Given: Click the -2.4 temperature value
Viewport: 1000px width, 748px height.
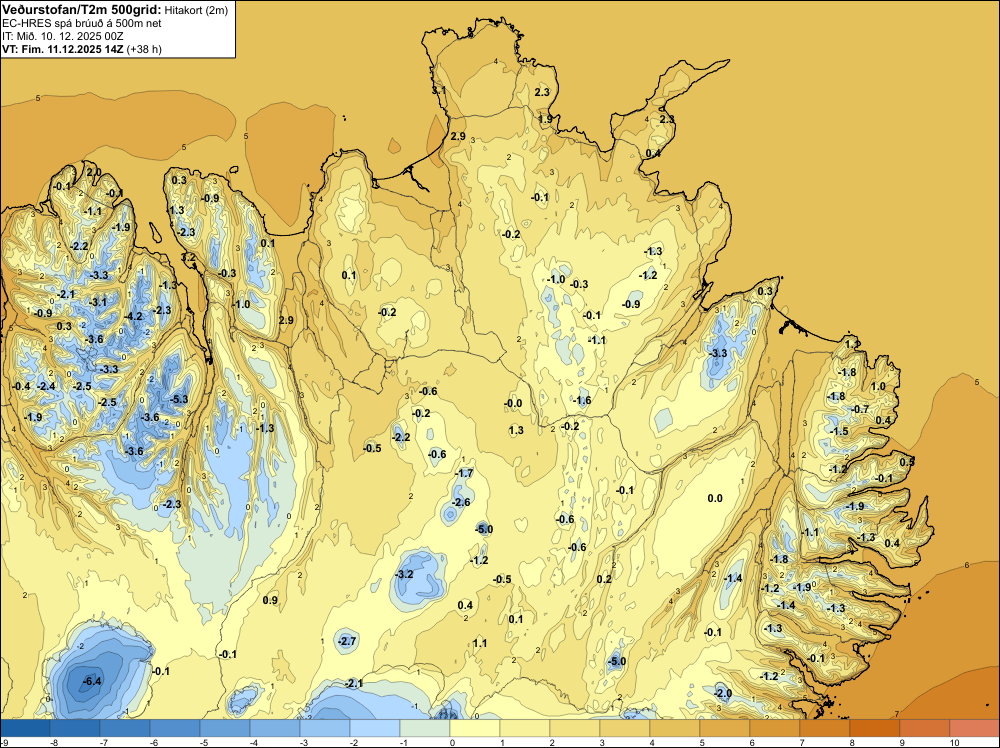Looking at the screenshot, I should pos(47,386).
